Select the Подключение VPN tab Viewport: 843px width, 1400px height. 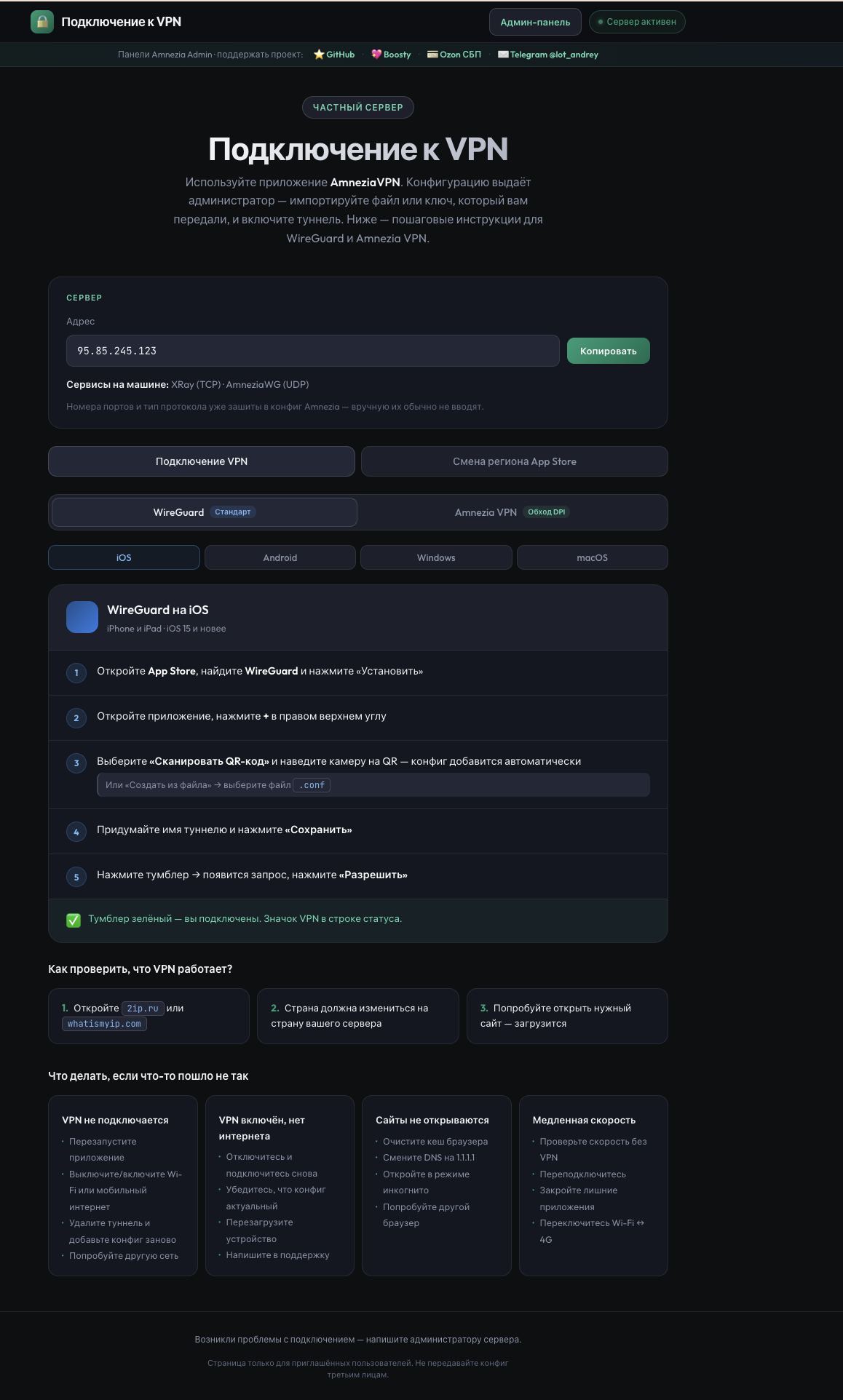coord(202,461)
